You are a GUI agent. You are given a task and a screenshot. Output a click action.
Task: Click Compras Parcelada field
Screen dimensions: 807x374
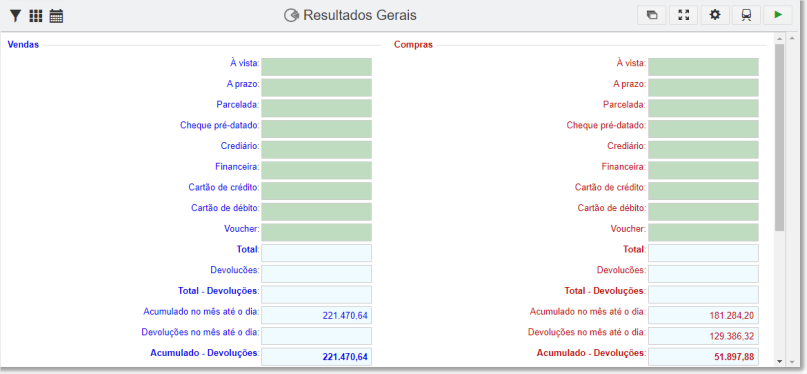(x=703, y=108)
